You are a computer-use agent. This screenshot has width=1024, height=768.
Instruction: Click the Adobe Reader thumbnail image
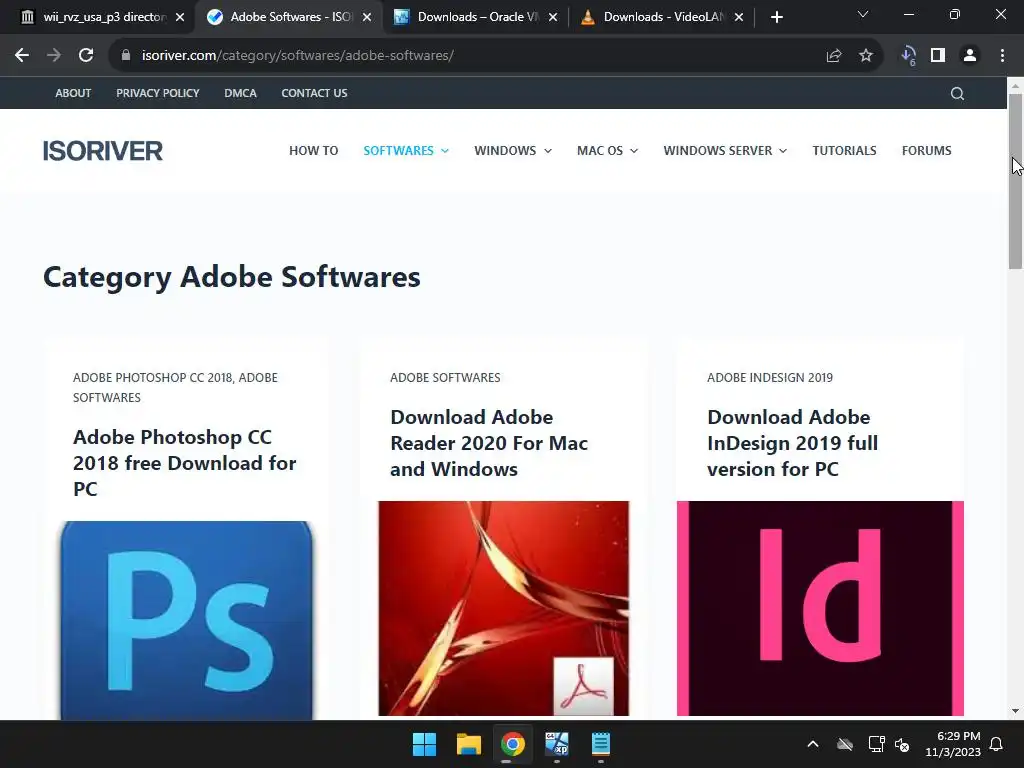(x=504, y=609)
